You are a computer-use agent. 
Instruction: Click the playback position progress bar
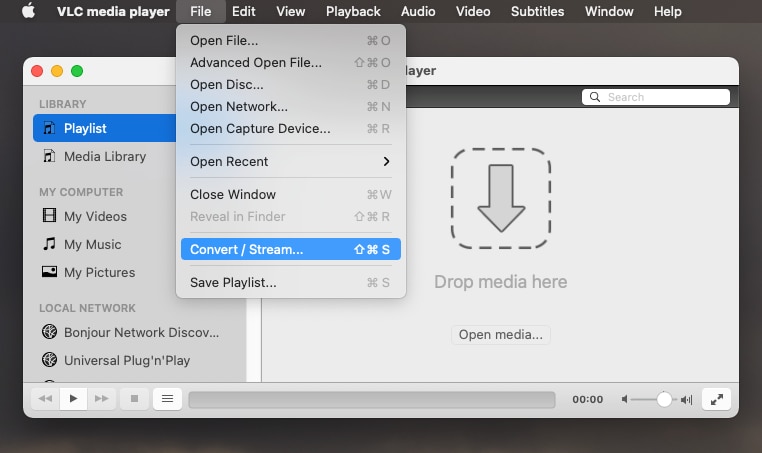pyautogui.click(x=372, y=400)
